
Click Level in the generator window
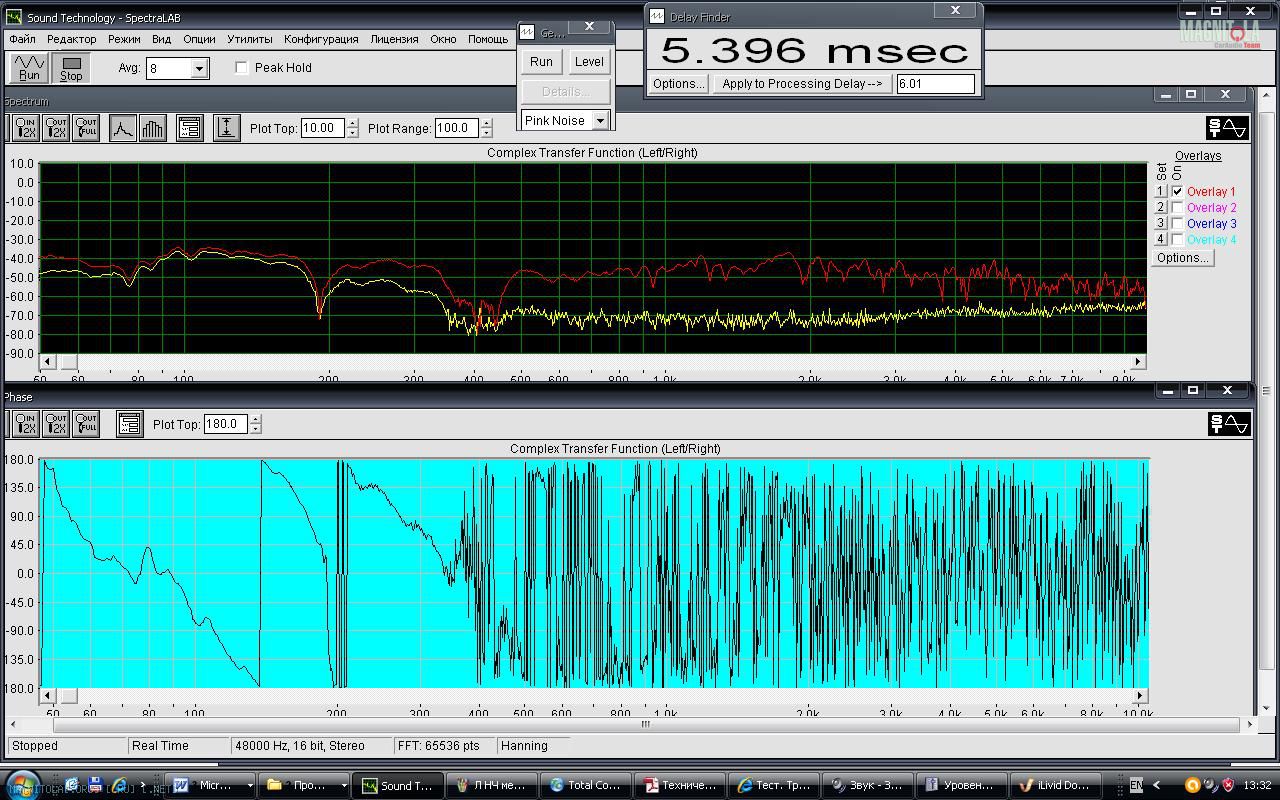click(x=589, y=61)
